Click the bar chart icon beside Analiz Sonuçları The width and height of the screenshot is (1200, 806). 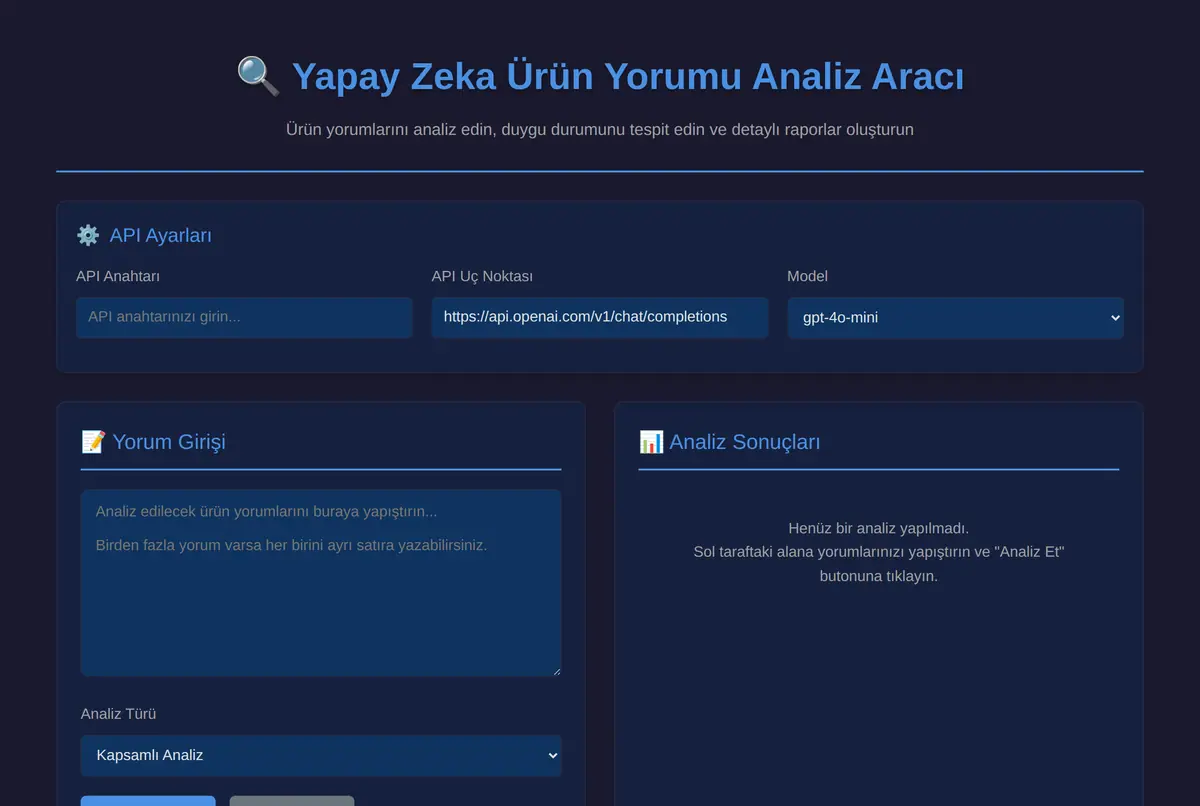point(651,441)
